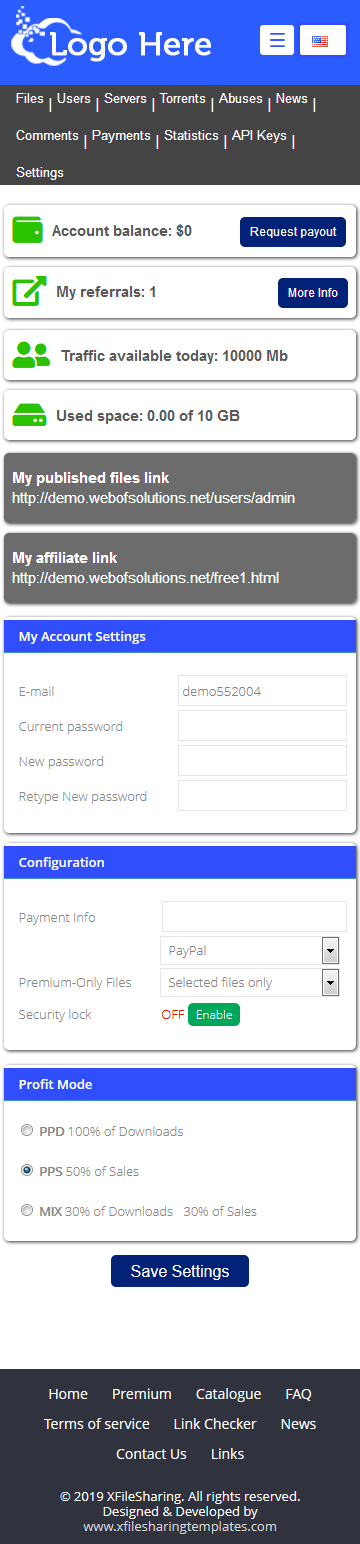
Task: Open the API Keys menu item
Action: click(x=259, y=136)
